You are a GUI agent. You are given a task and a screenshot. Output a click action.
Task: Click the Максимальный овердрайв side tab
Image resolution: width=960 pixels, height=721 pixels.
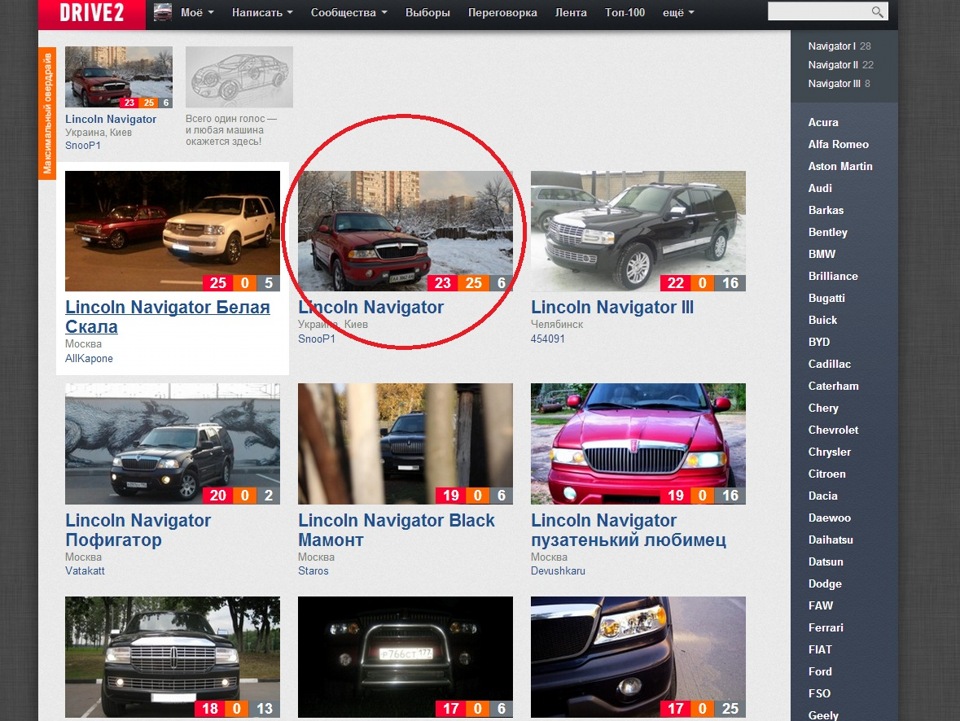[x=47, y=113]
